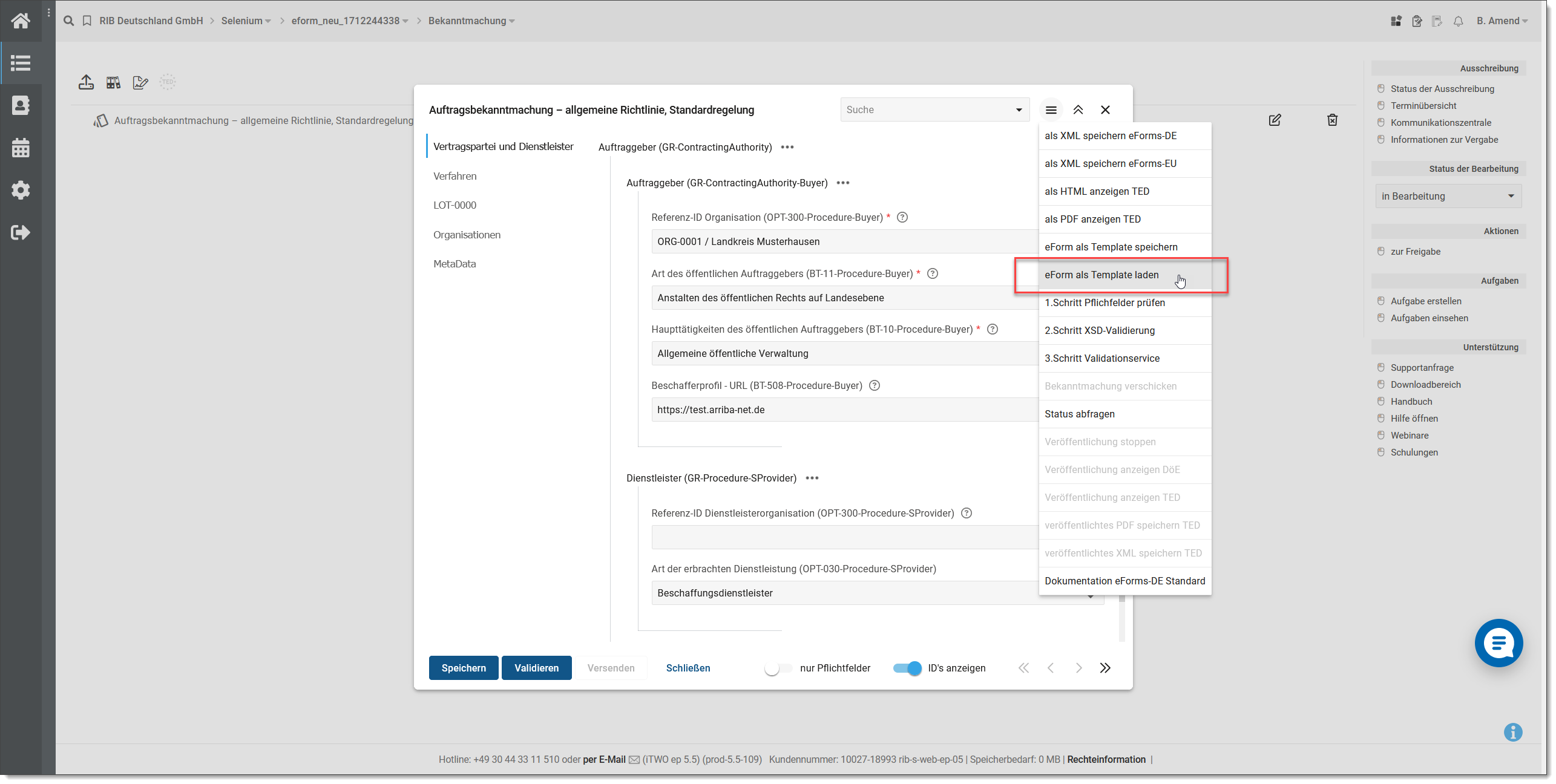Click the trash delete icon for Bekanntmachung
Image resolution: width=1556 pixels, height=784 pixels.
pos(1332,120)
